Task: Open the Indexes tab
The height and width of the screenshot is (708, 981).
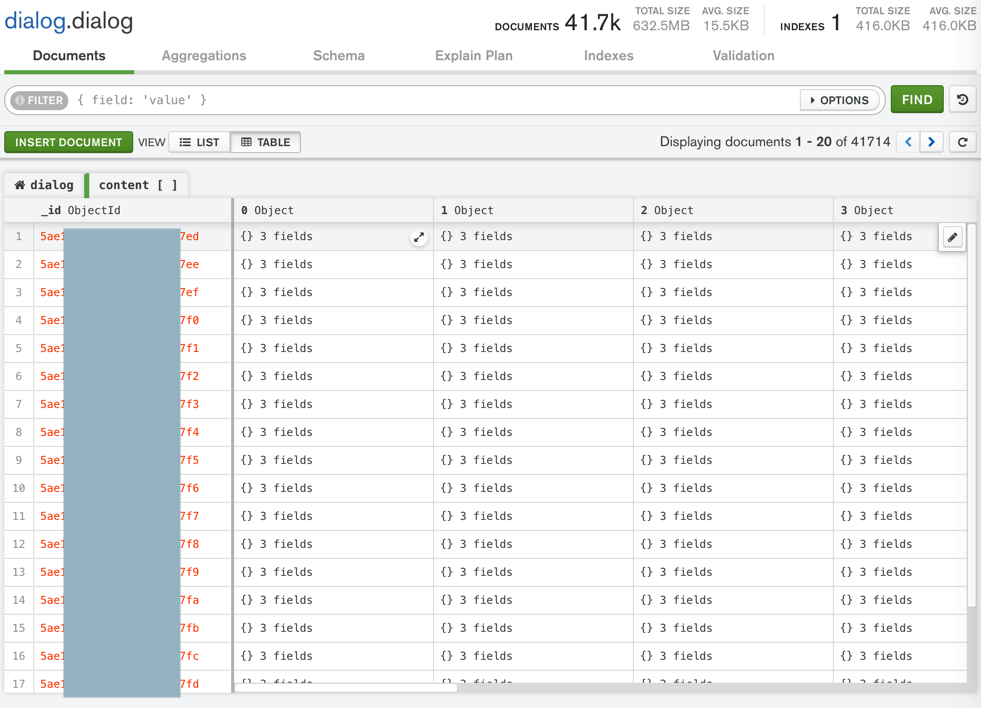Action: click(x=609, y=56)
